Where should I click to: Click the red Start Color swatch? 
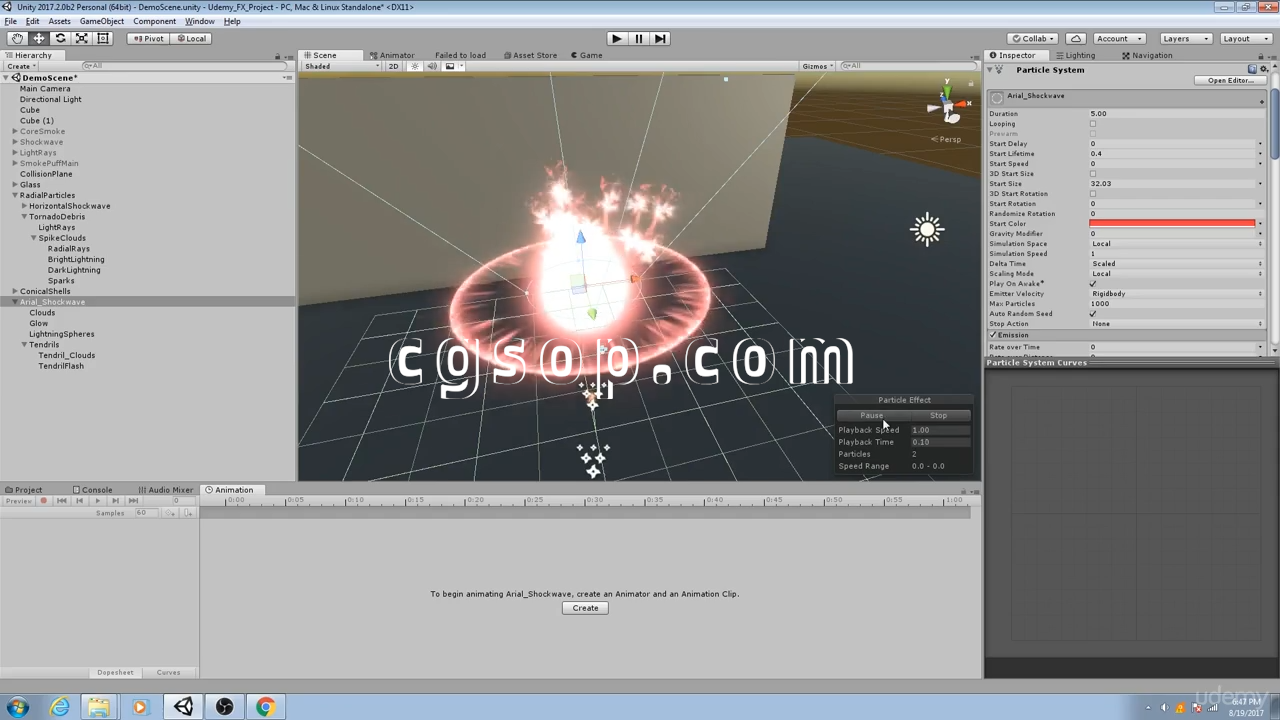(1172, 224)
